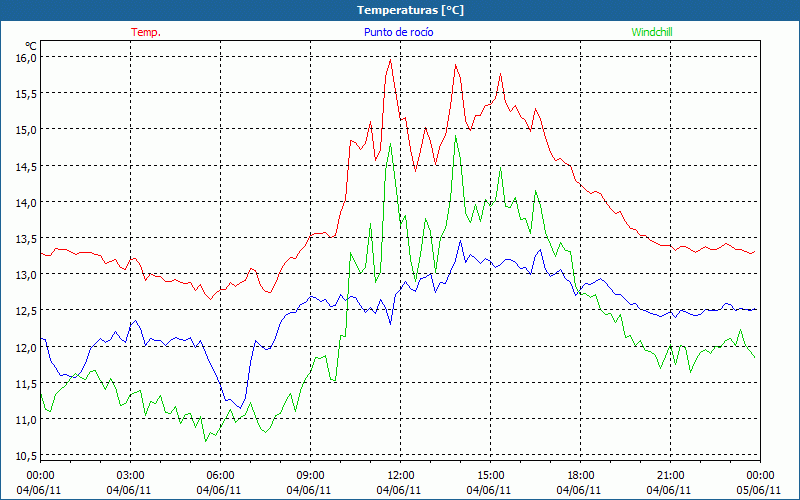The width and height of the screenshot is (800, 500).
Task: Select the blue 'Punto de rocío' legend label
Action: [398, 32]
